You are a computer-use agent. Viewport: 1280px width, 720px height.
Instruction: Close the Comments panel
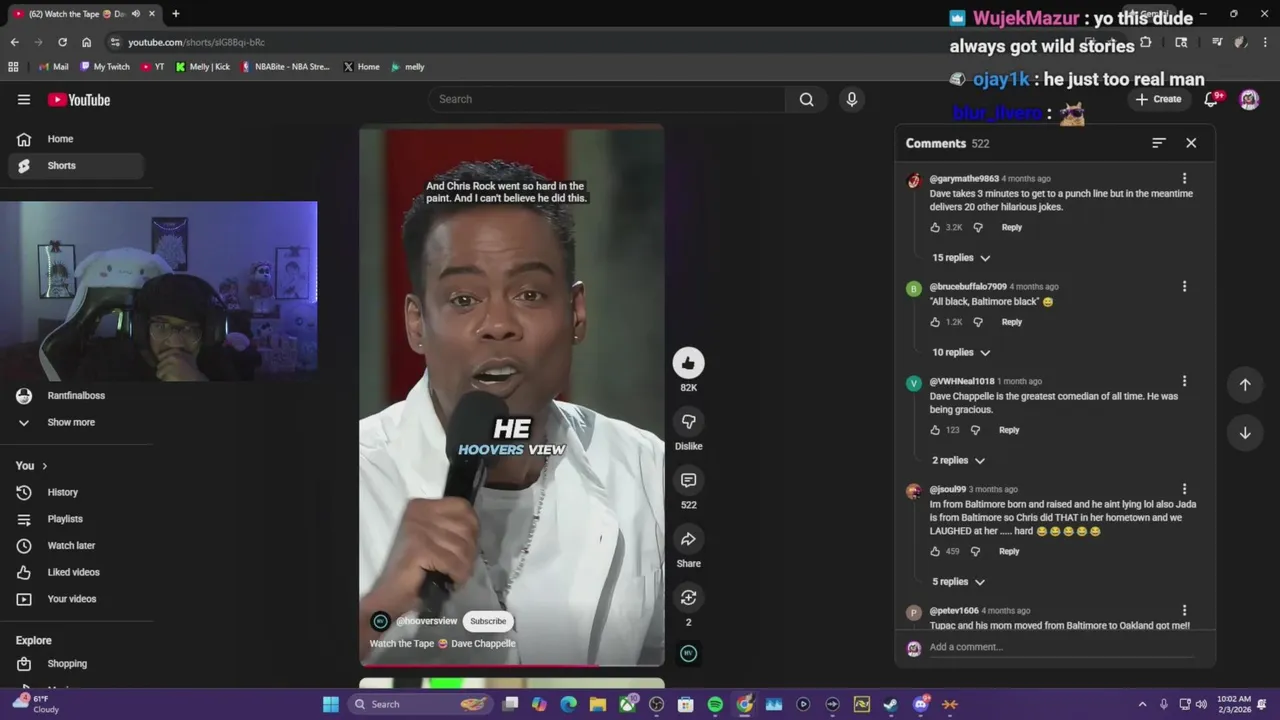click(x=1191, y=143)
